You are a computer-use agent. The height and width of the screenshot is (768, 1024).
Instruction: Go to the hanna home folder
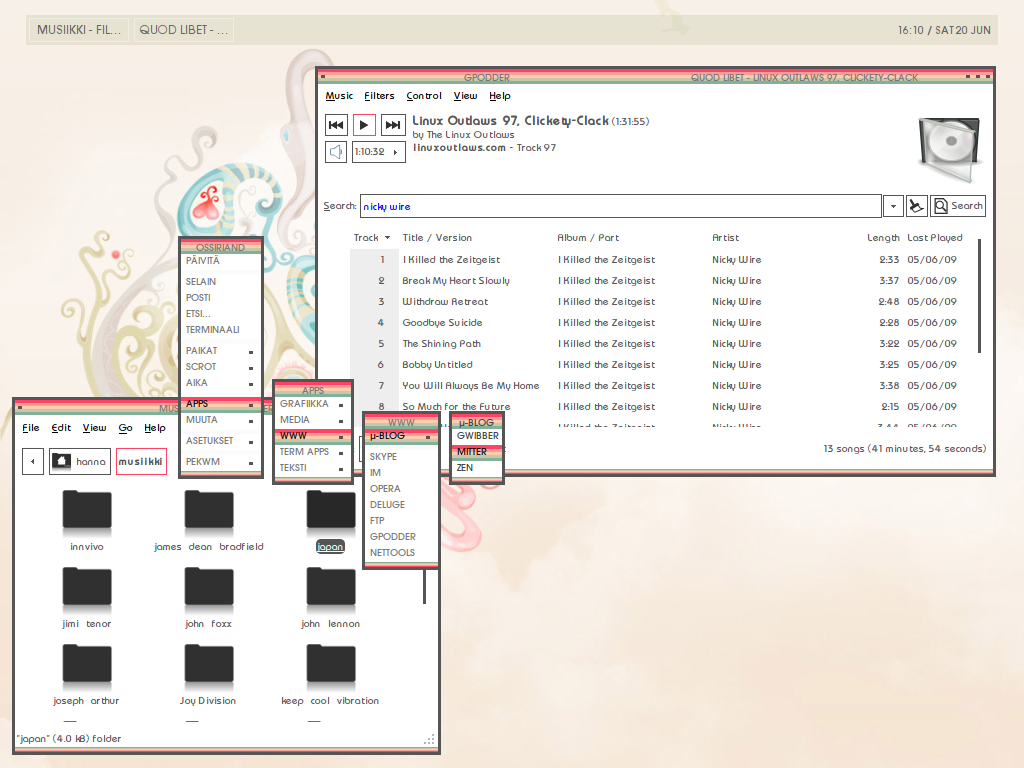(80, 461)
